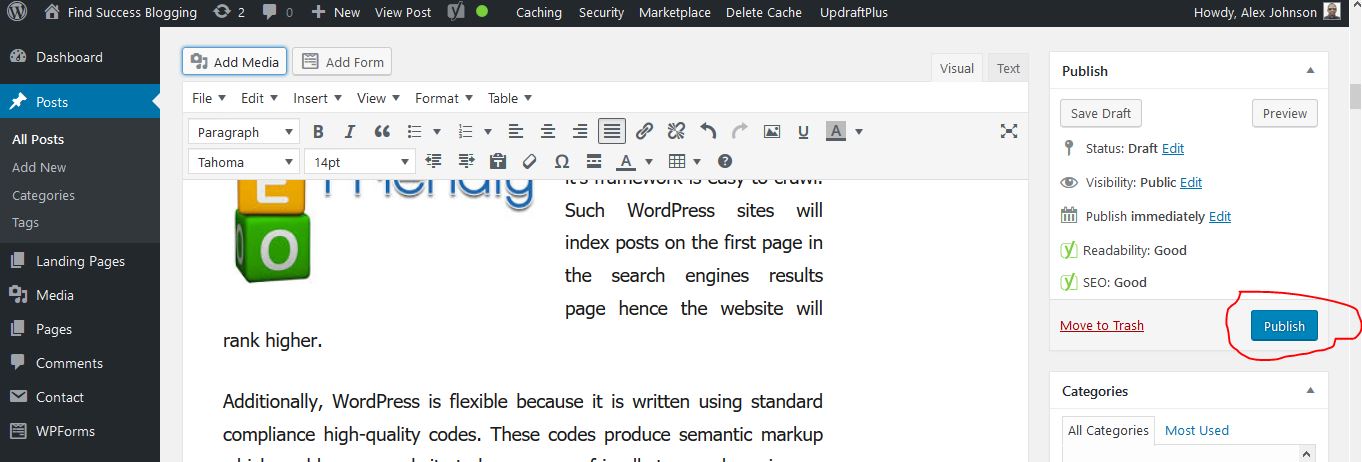
Task: Click New in the admin bar
Action: [335, 12]
